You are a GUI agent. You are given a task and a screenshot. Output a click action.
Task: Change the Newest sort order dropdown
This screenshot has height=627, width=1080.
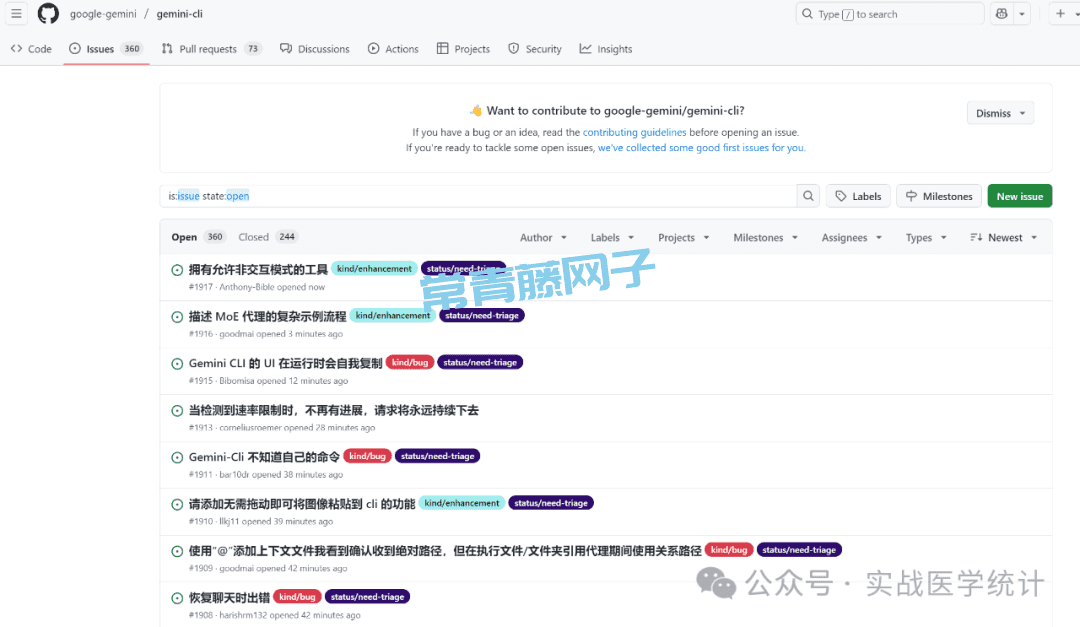[1004, 238]
